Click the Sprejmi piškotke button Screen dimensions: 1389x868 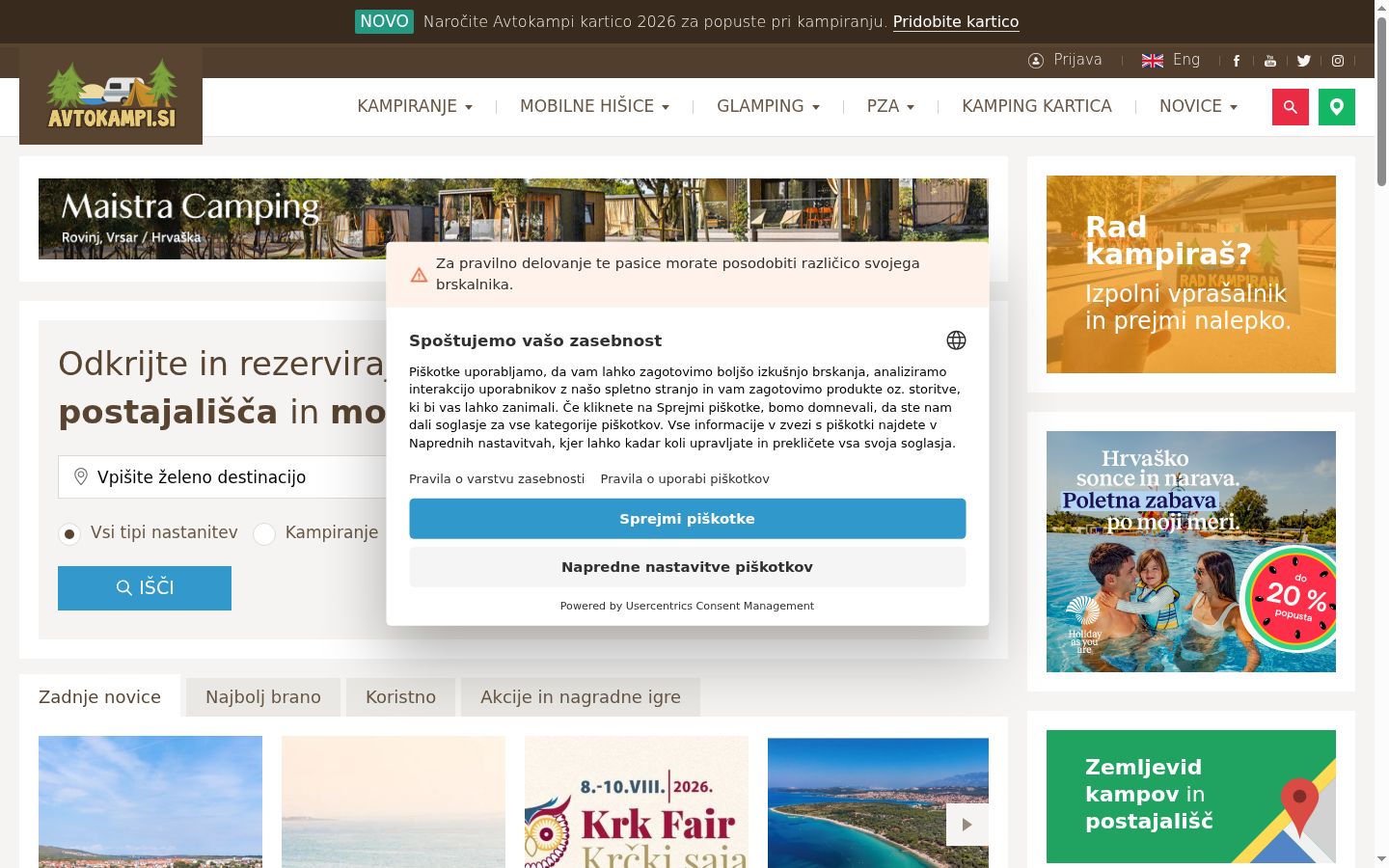tap(688, 519)
